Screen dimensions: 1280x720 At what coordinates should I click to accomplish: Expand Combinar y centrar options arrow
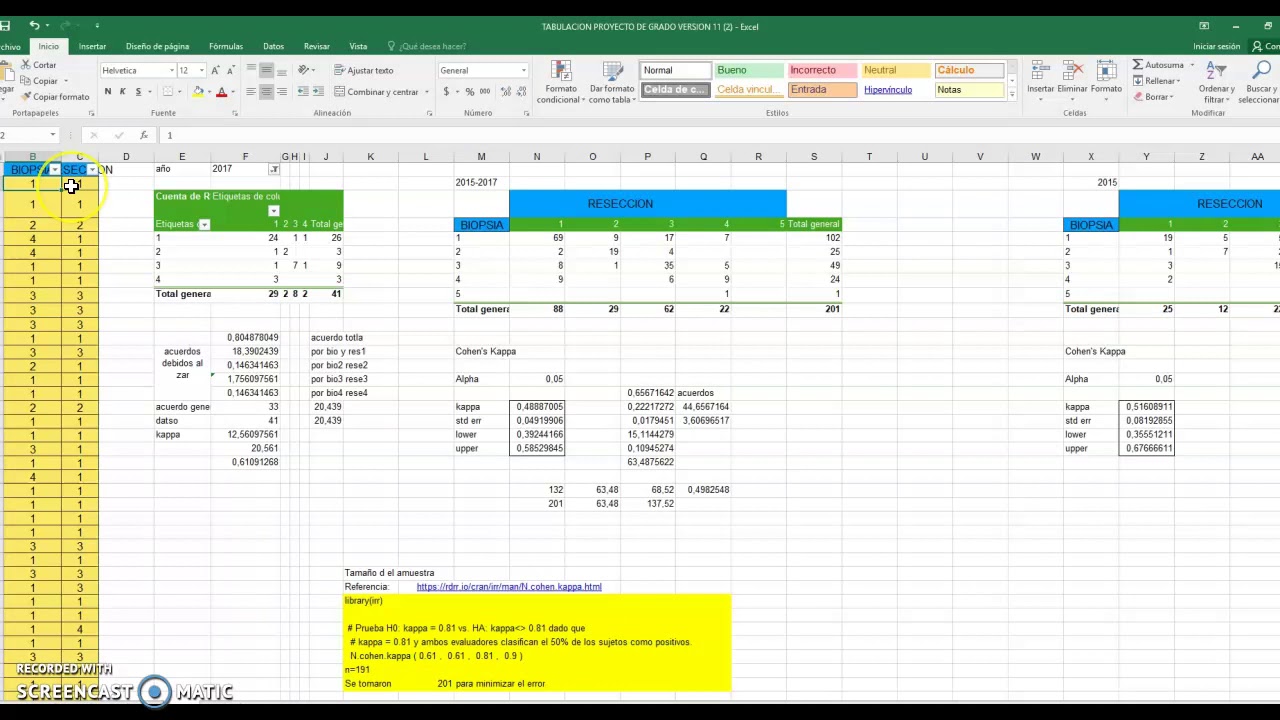coord(426,92)
